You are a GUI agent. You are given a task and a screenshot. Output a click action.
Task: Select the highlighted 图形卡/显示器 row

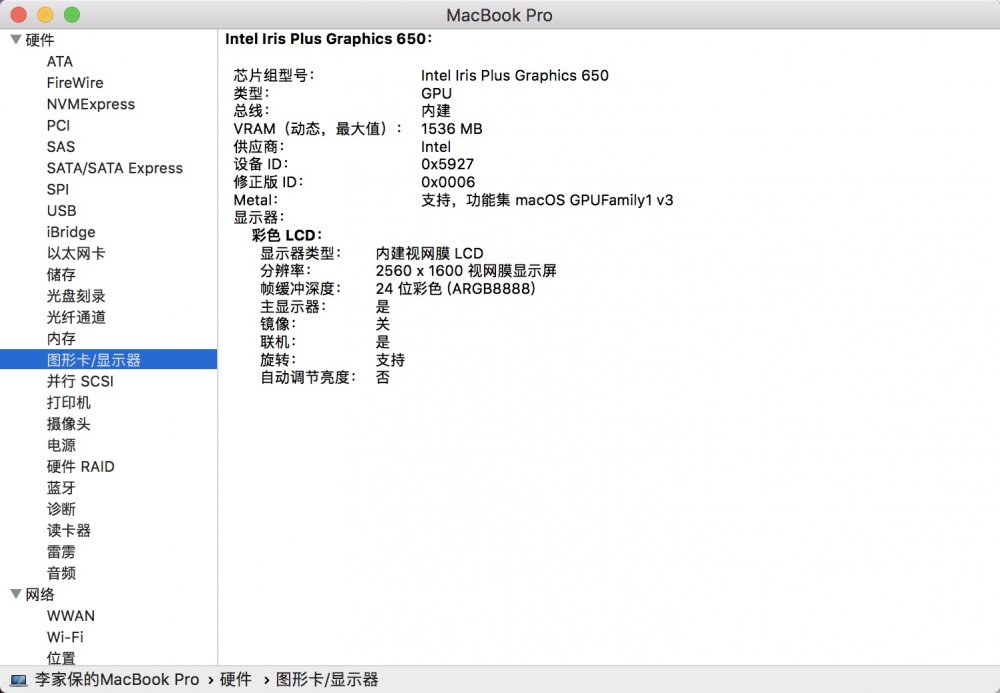pyautogui.click(x=108, y=360)
